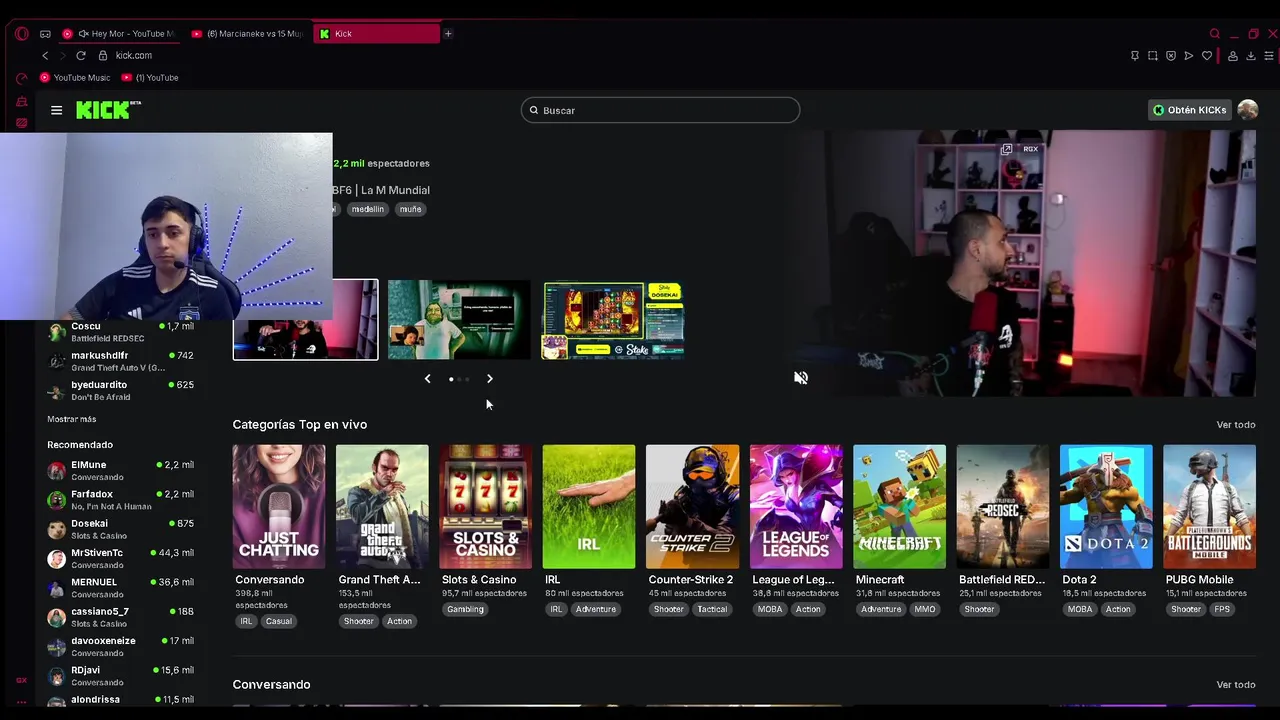The image size is (1280, 720).
Task: Open the ad blocker shield icon
Action: click(1171, 56)
